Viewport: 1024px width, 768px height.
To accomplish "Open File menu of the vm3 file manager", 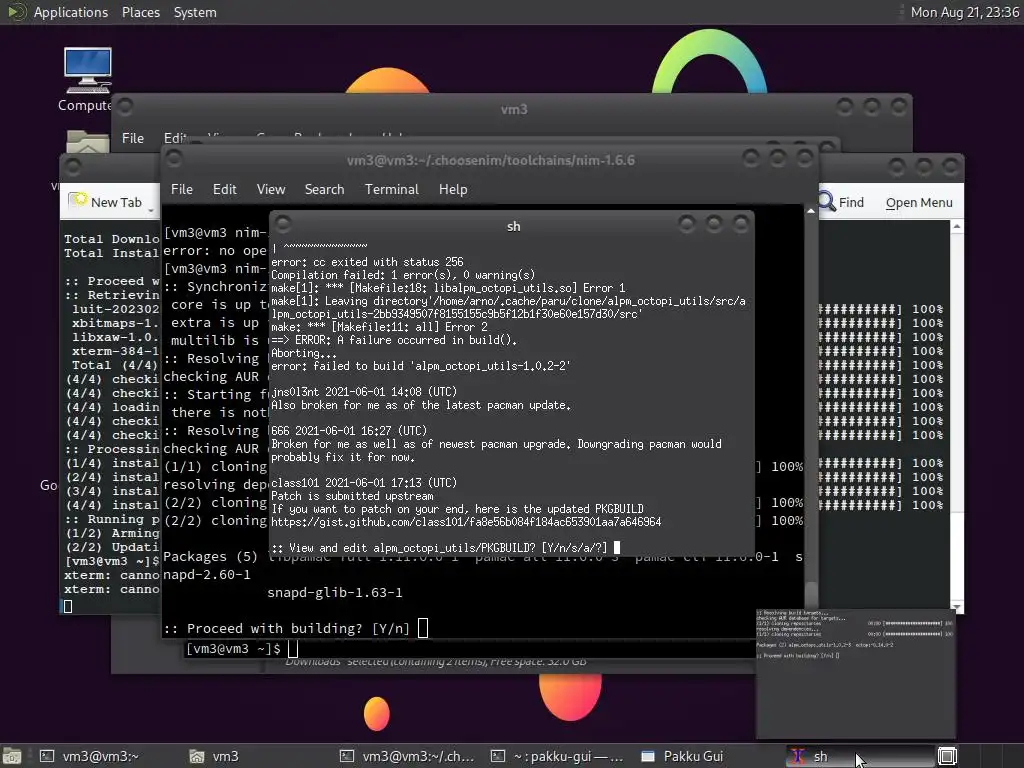I will (133, 138).
